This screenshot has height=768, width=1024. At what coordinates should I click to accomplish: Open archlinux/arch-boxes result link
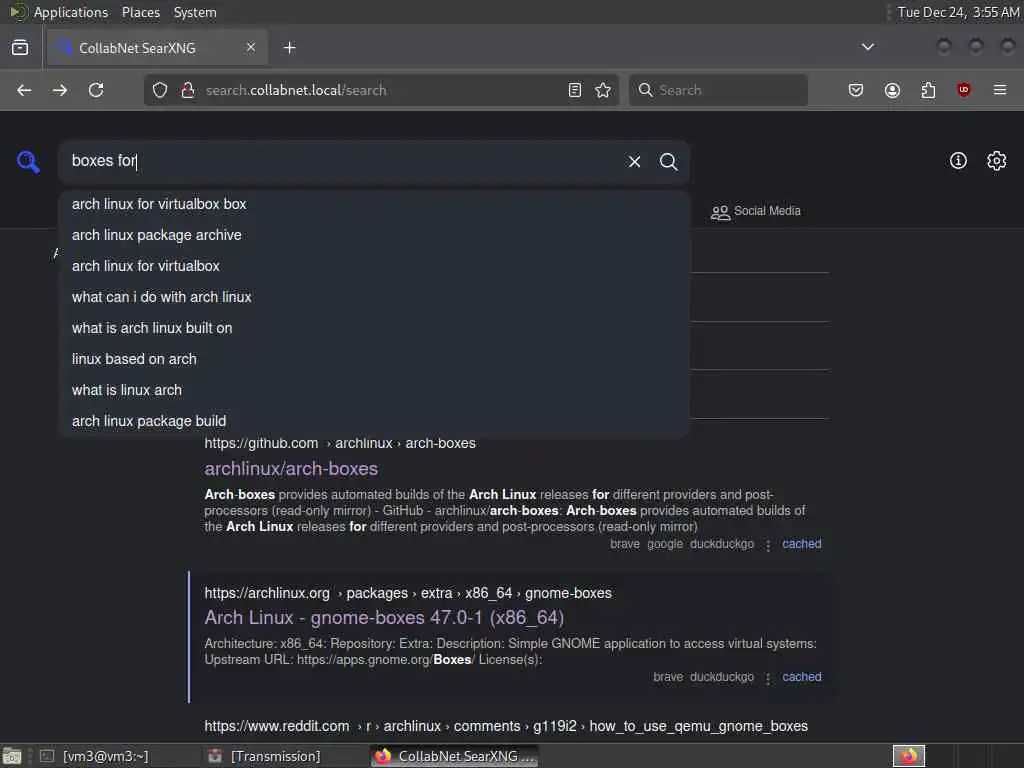tap(291, 469)
